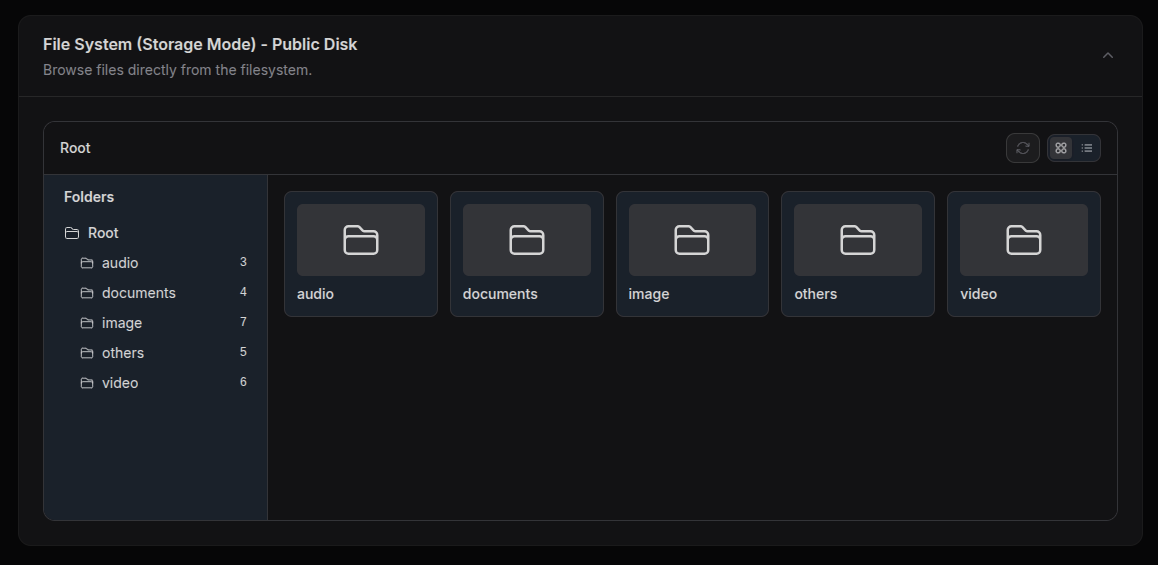Click the video folder name label in grid

click(978, 294)
